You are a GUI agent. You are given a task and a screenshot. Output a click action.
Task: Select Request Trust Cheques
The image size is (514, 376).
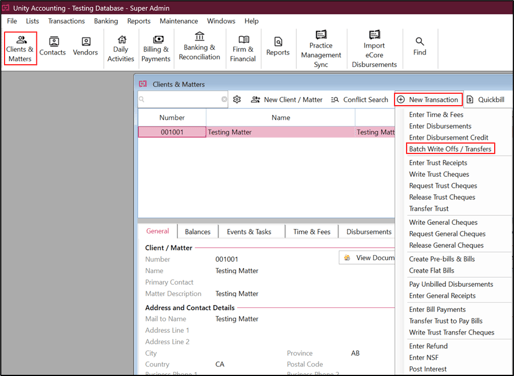[x=443, y=186]
